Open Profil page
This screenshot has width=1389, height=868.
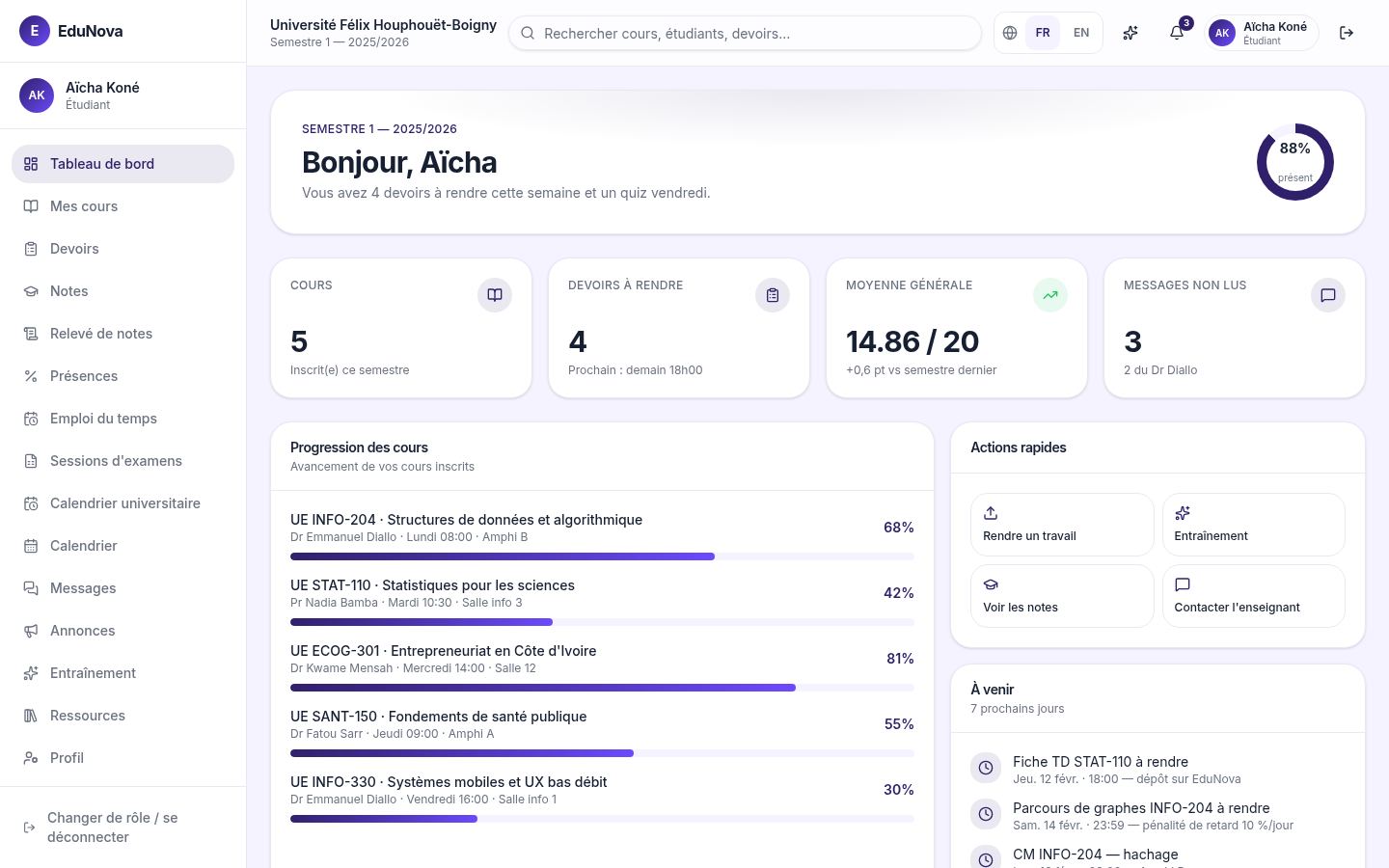[123, 758]
